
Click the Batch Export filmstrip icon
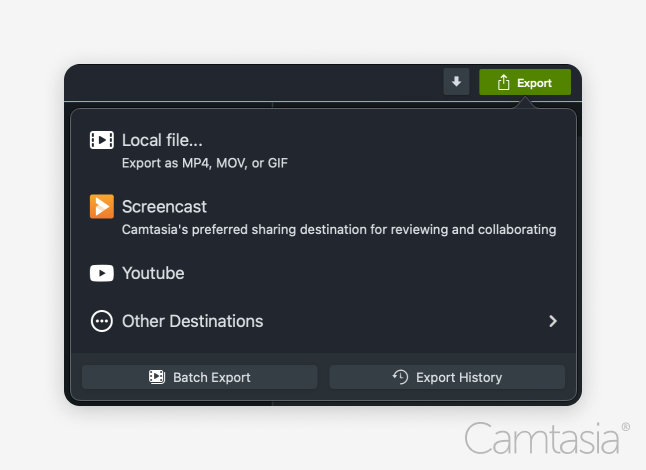point(157,377)
